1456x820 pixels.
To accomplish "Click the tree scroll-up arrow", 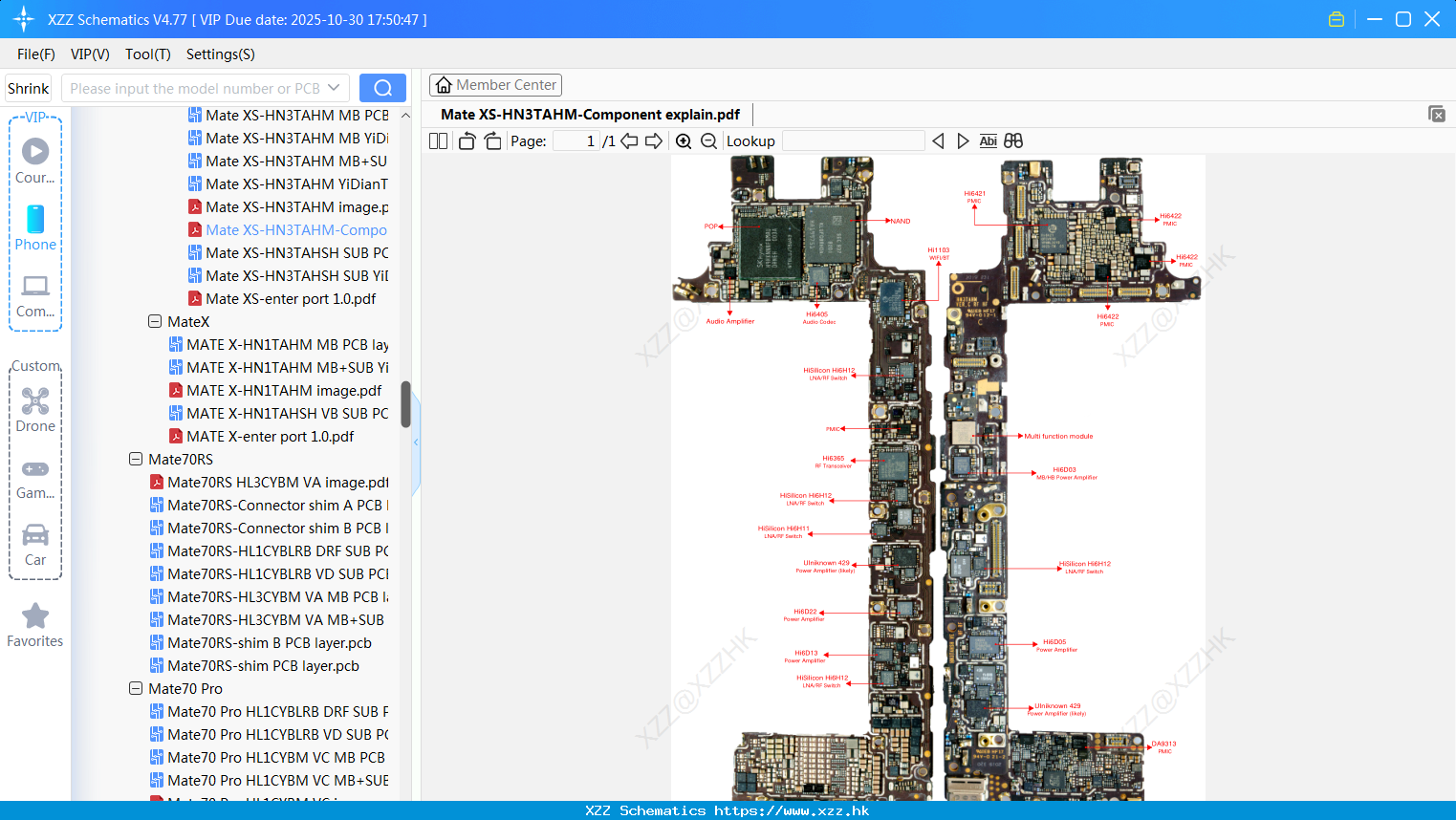I will [405, 116].
